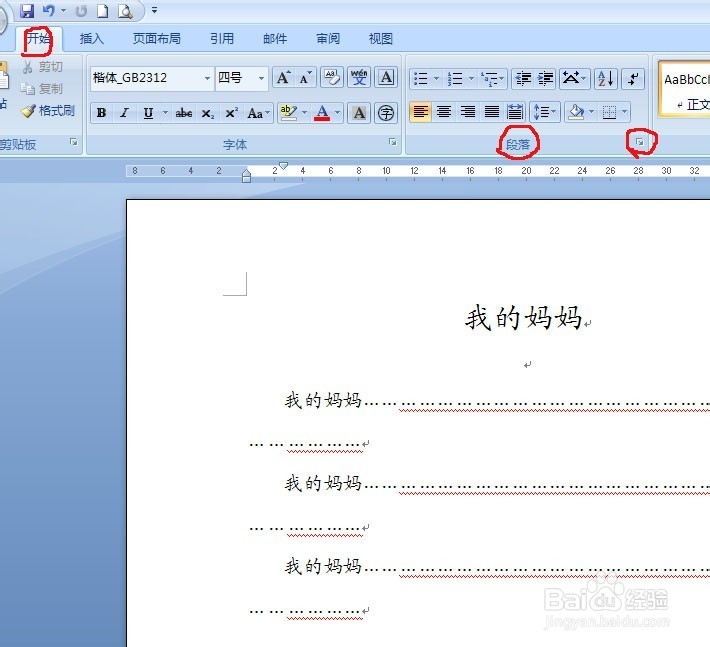Toggle underline formatting
This screenshot has height=647, width=710.
point(148,113)
